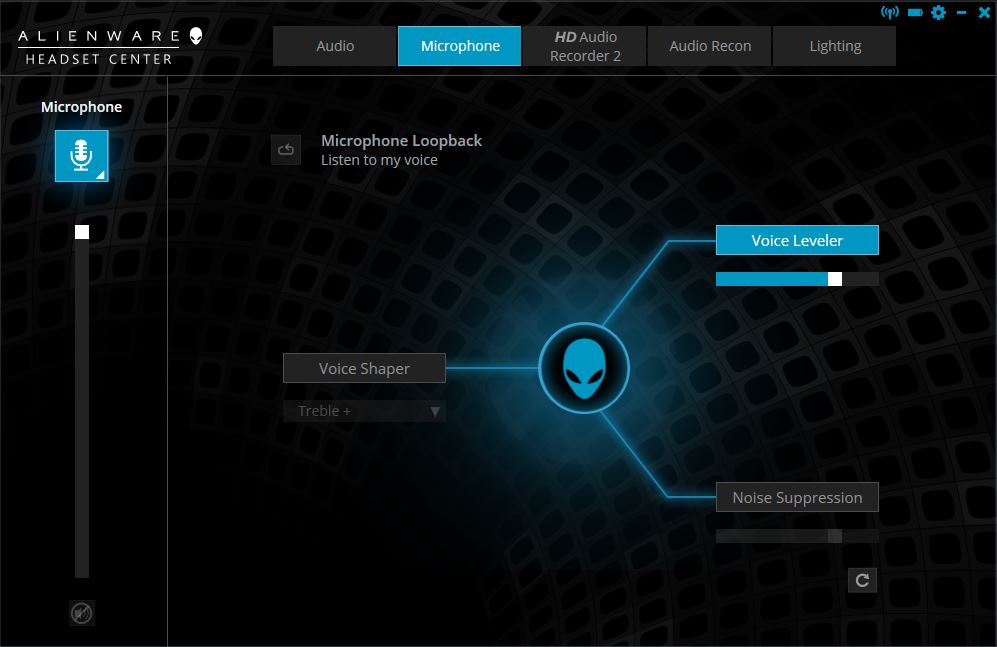
Task: Click the reset to default icon
Action: click(x=862, y=580)
